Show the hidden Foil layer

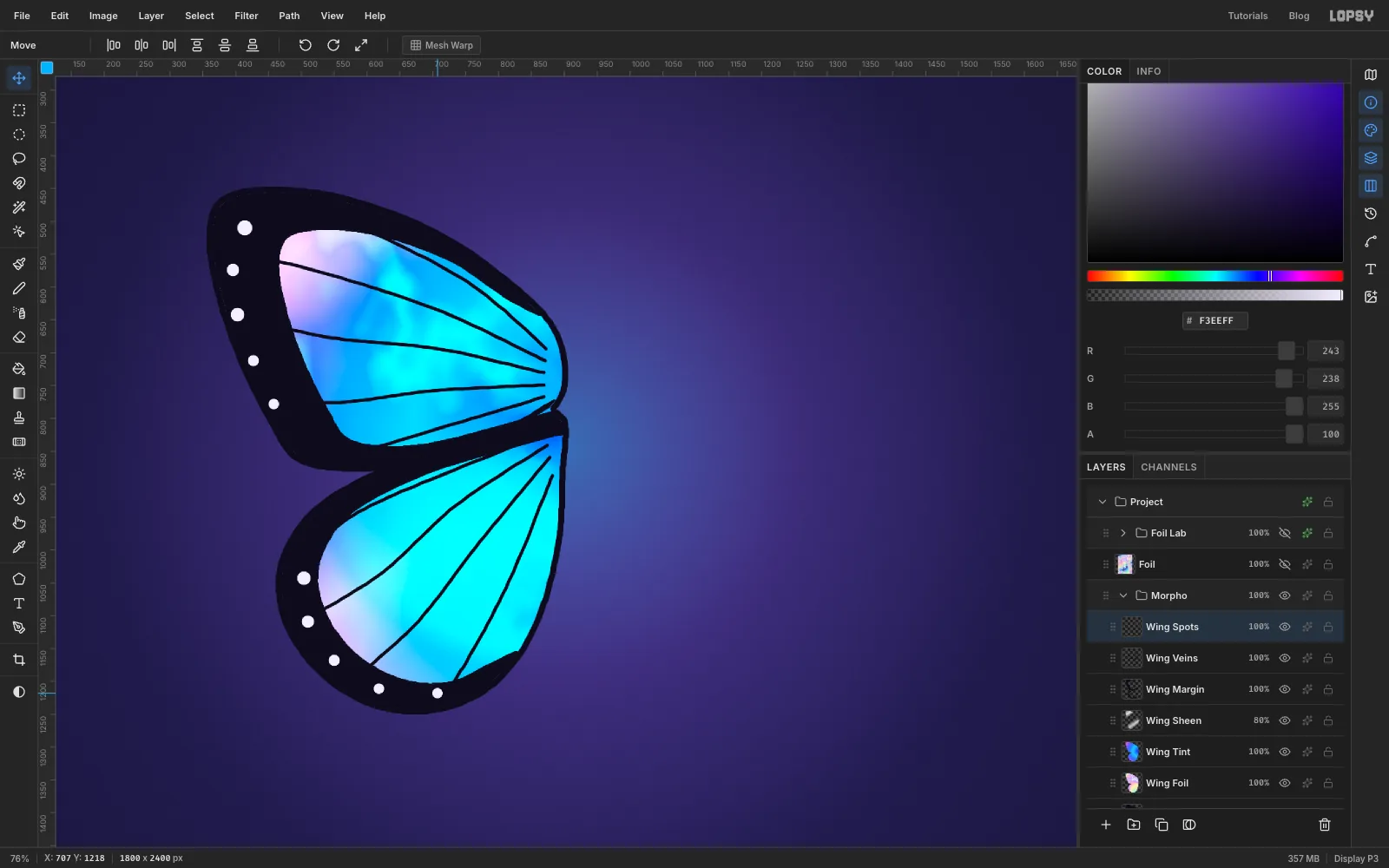[x=1285, y=564]
